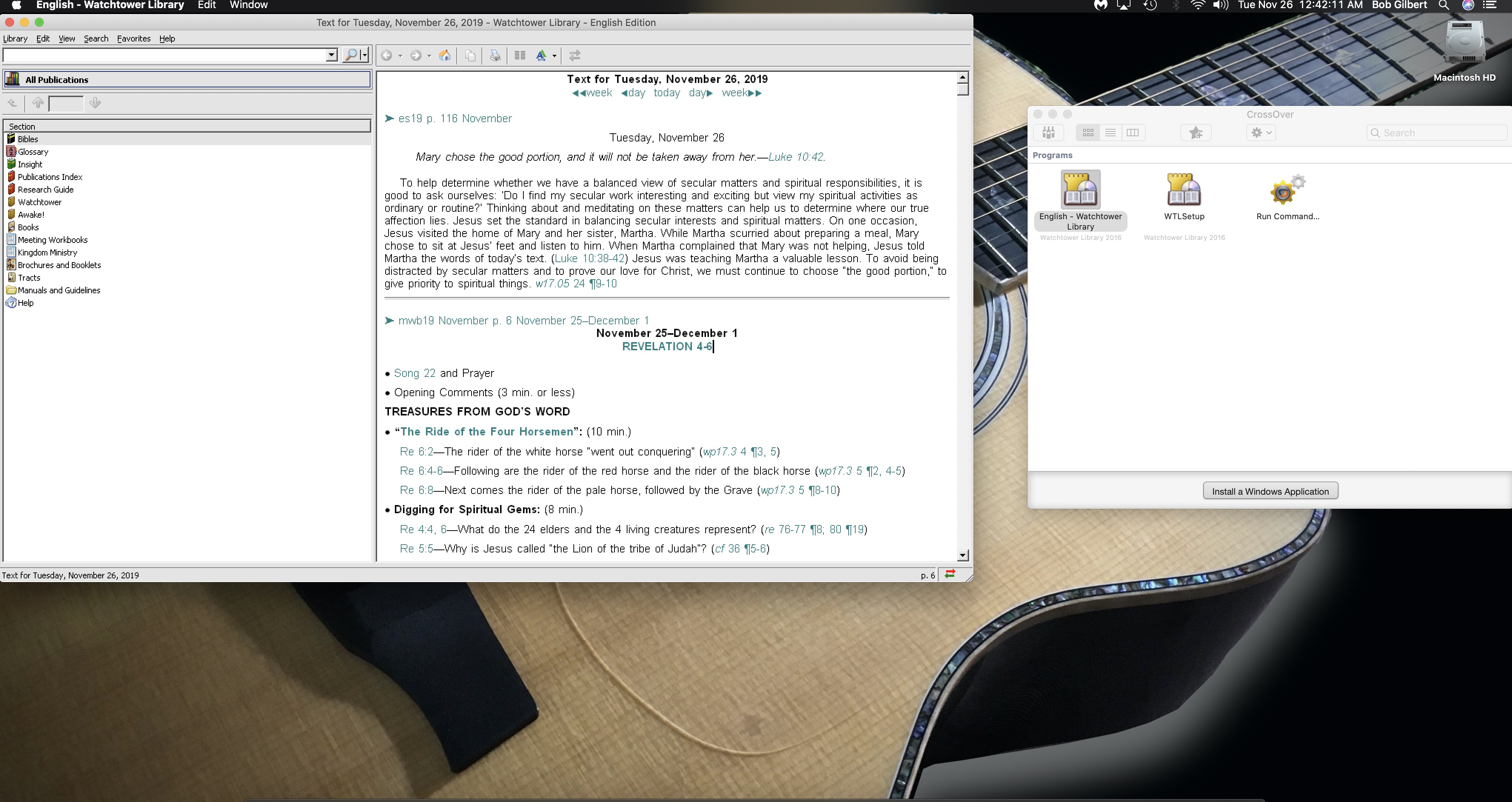Click the Home icon in the toolbar
The image size is (1512, 802).
pos(444,55)
